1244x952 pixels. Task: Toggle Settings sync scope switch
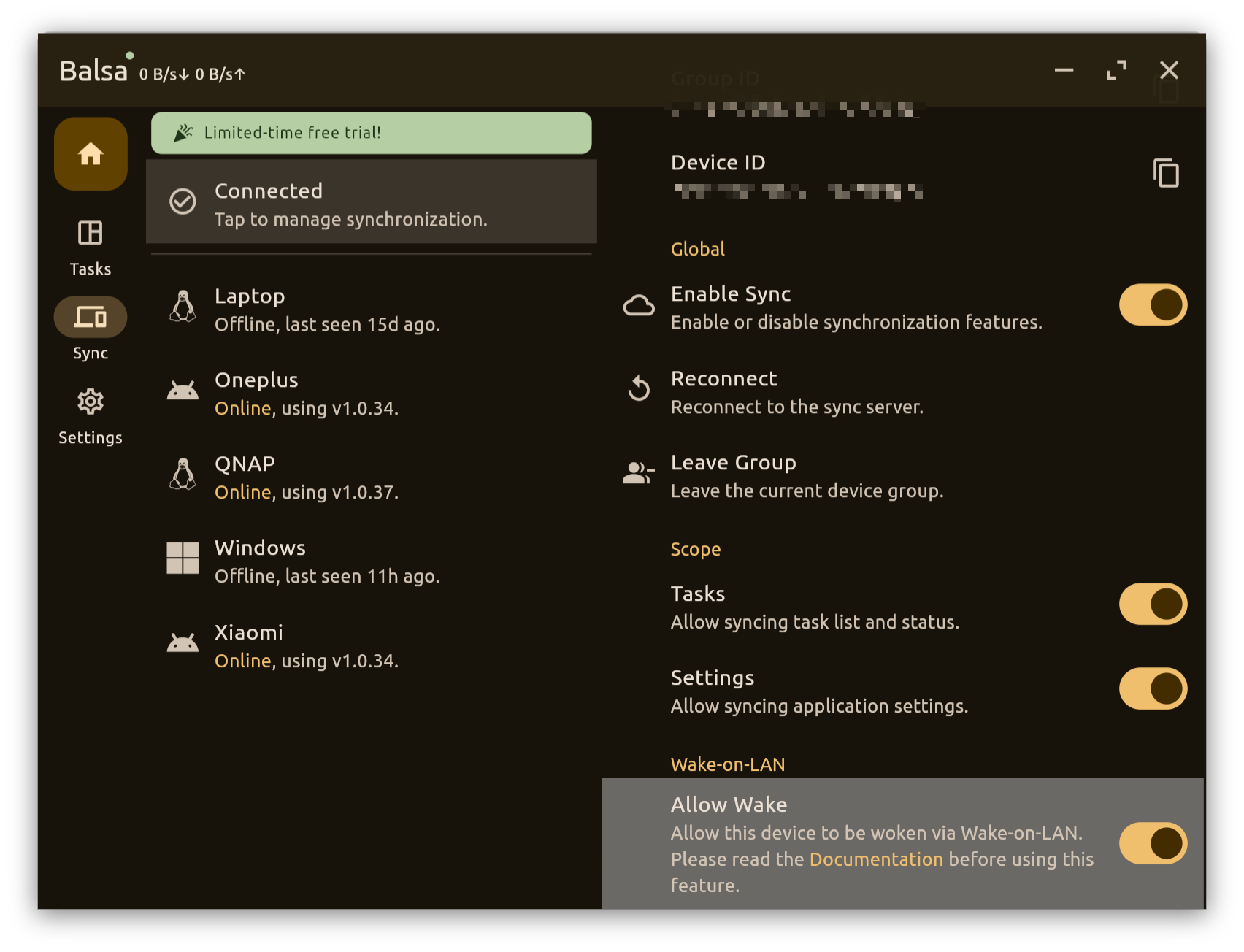click(1153, 688)
